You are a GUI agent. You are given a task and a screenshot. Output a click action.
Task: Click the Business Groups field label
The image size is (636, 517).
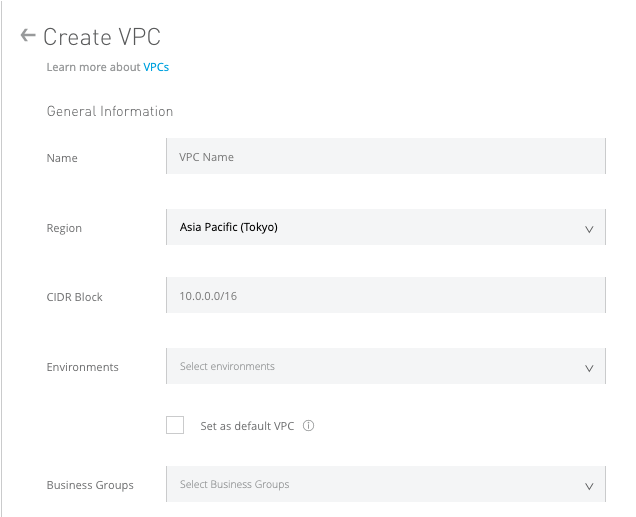[90, 485]
